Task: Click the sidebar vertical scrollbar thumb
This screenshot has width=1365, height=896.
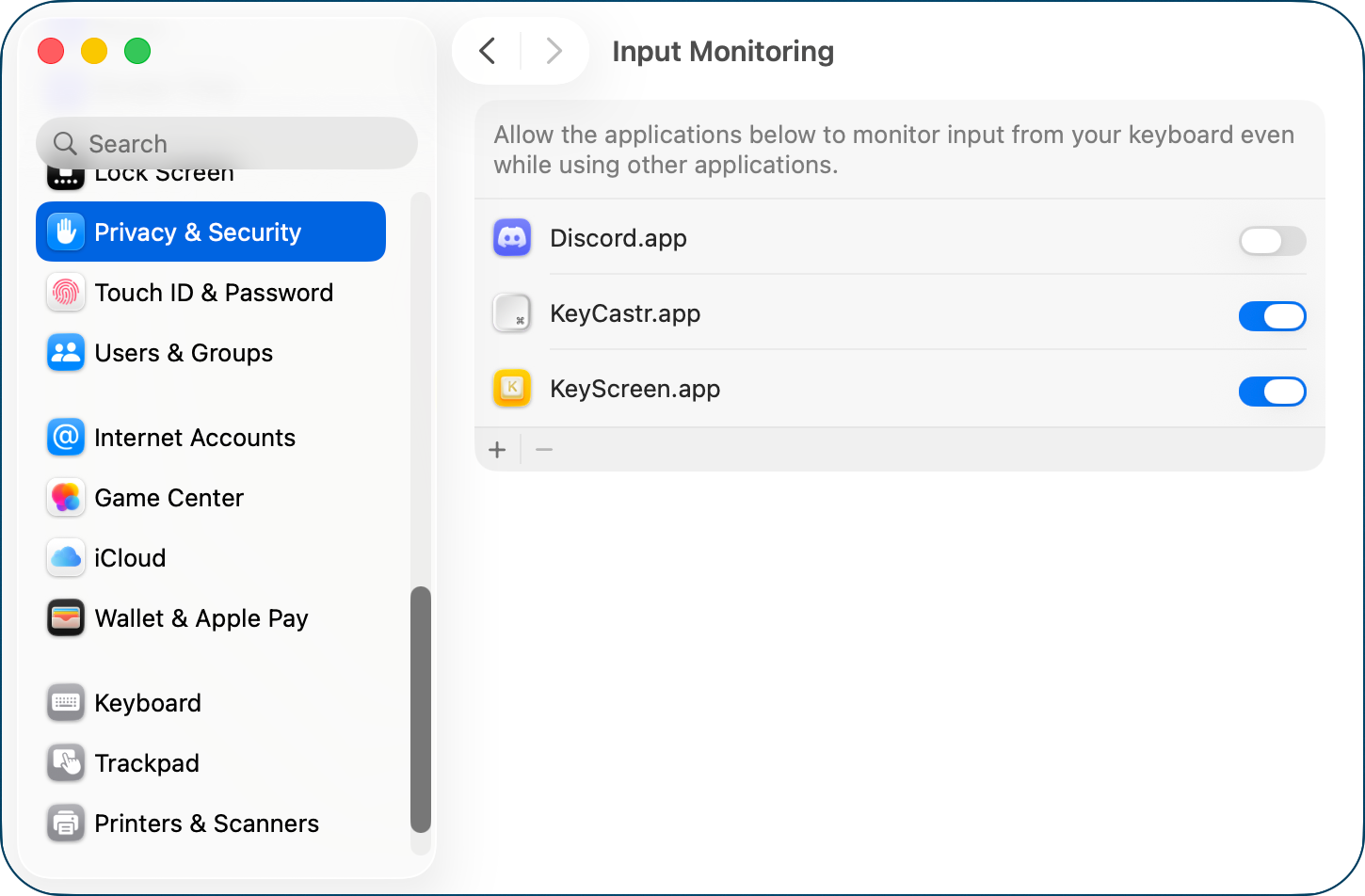Action: (421, 710)
